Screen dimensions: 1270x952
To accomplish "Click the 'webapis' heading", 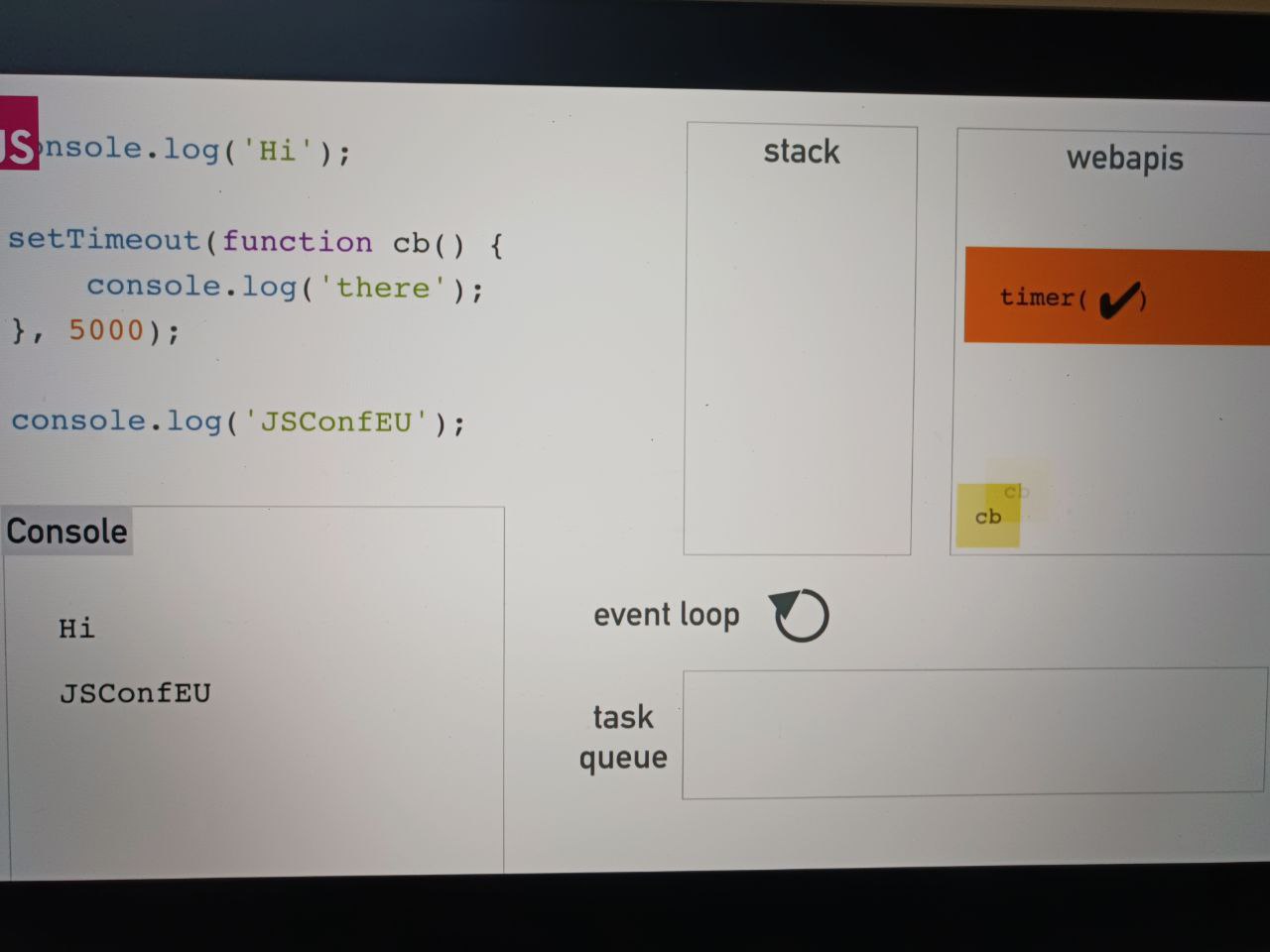I will coord(1125,159).
